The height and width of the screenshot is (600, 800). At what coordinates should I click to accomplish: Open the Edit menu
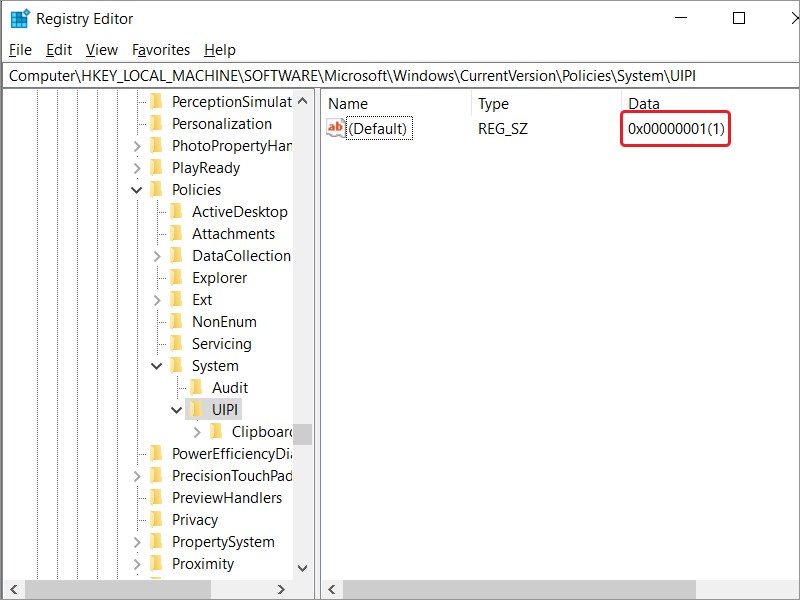[59, 49]
